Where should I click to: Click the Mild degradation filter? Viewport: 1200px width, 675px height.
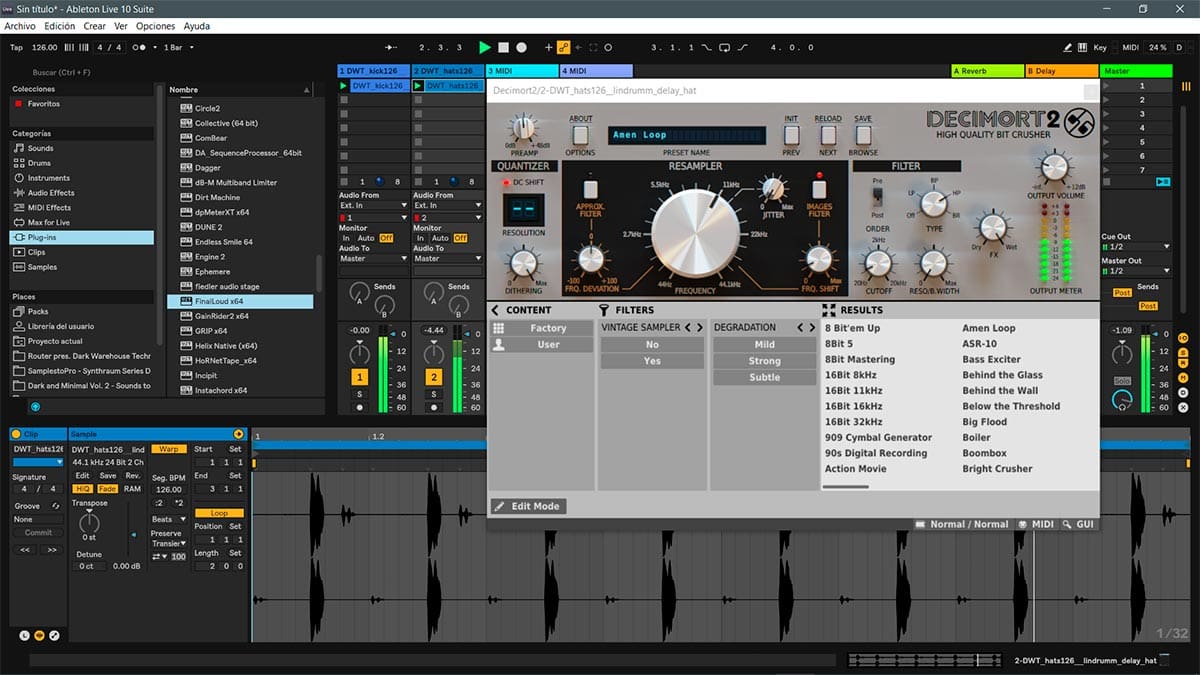point(765,344)
